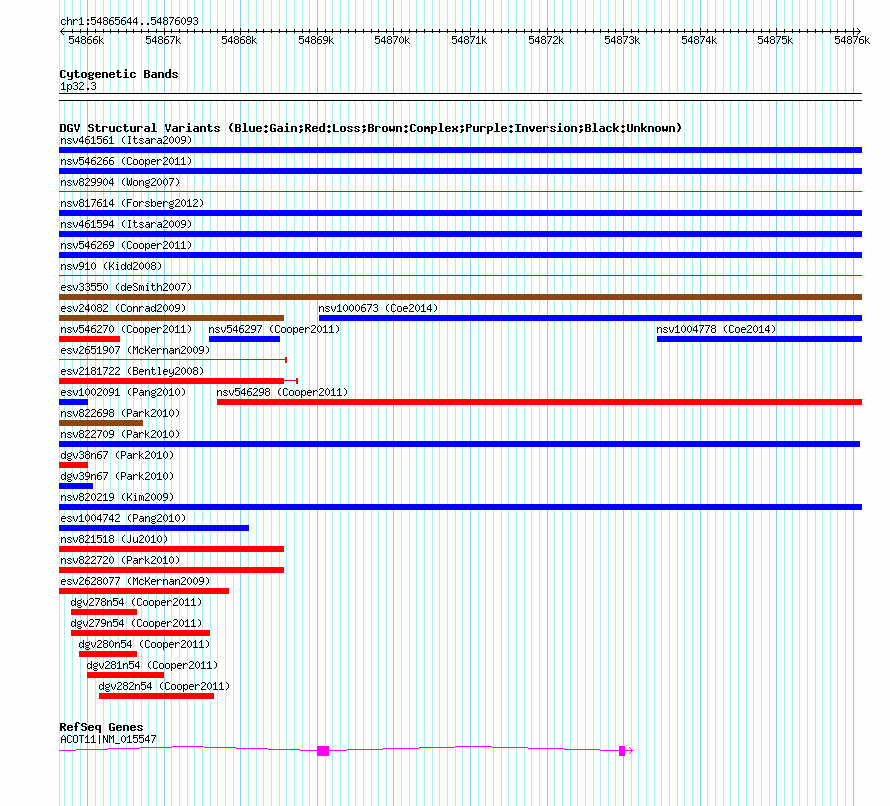Click the blue bar under dgv39n67

coord(76,486)
